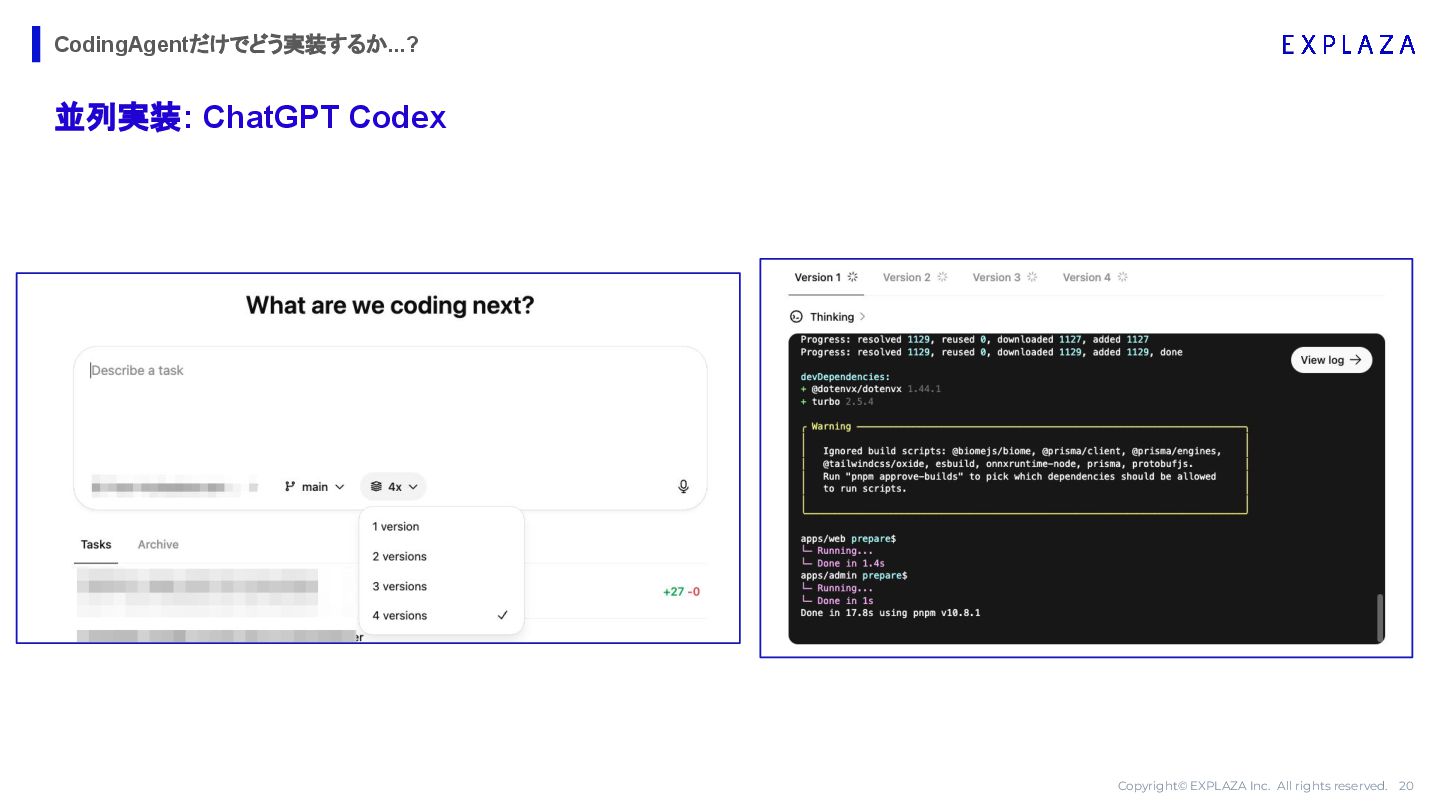Image resolution: width=1440 pixels, height=810 pixels.
Task: Click the Version 3 loading spinner
Action: tap(1032, 277)
